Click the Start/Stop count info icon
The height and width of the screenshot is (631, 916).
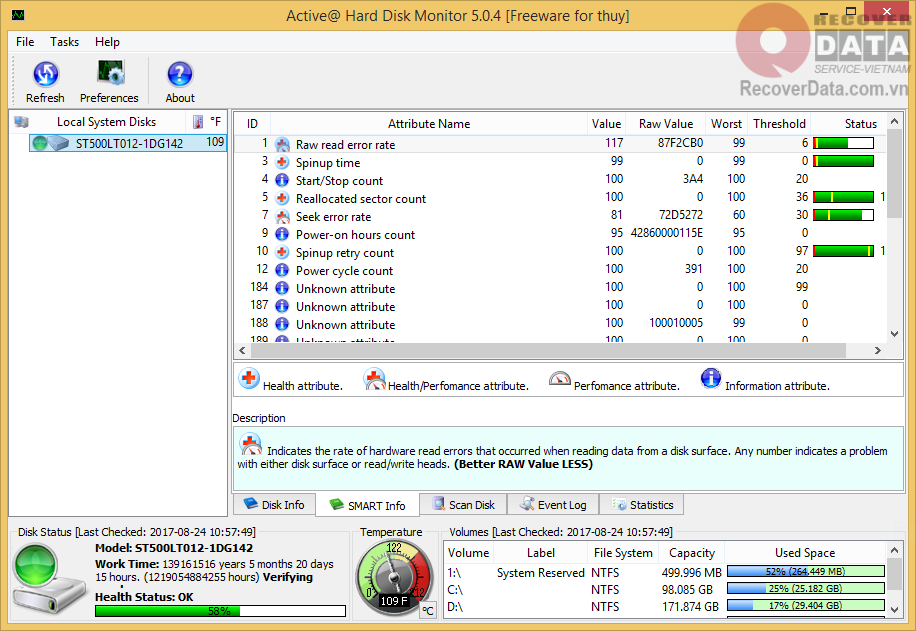282,181
